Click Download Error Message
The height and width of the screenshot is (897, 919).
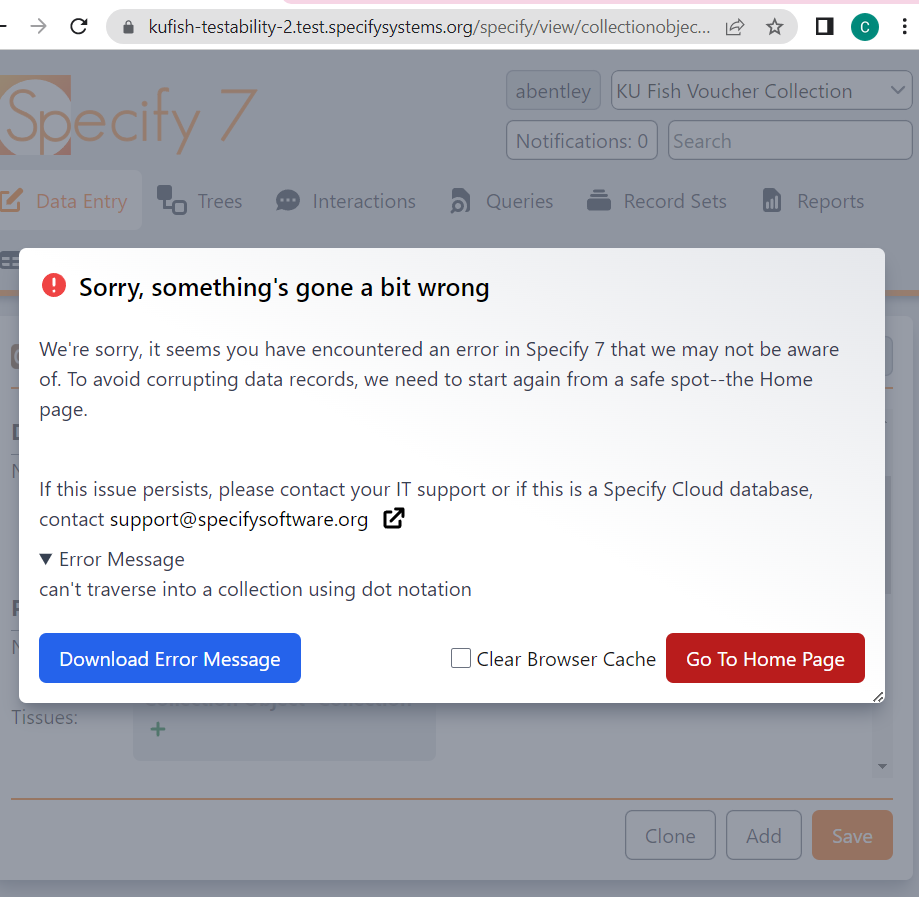click(x=169, y=658)
